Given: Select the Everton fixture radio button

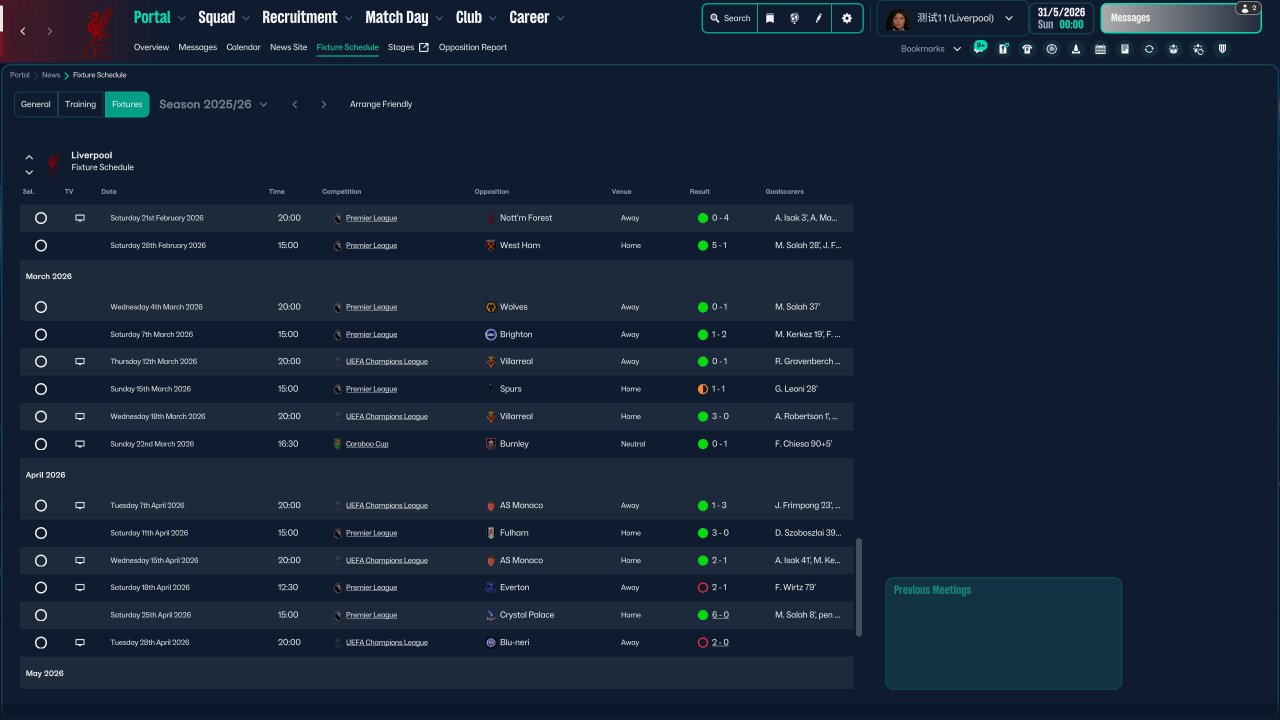Looking at the screenshot, I should [x=41, y=588].
